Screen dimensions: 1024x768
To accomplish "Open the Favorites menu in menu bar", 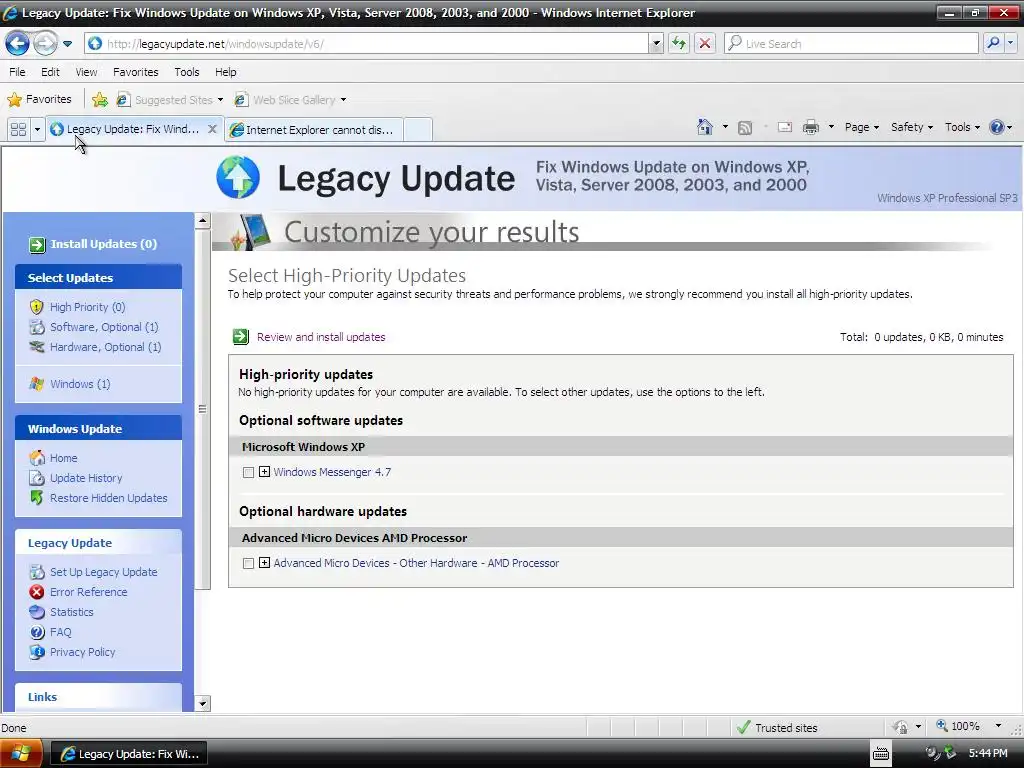I will click(x=136, y=72).
